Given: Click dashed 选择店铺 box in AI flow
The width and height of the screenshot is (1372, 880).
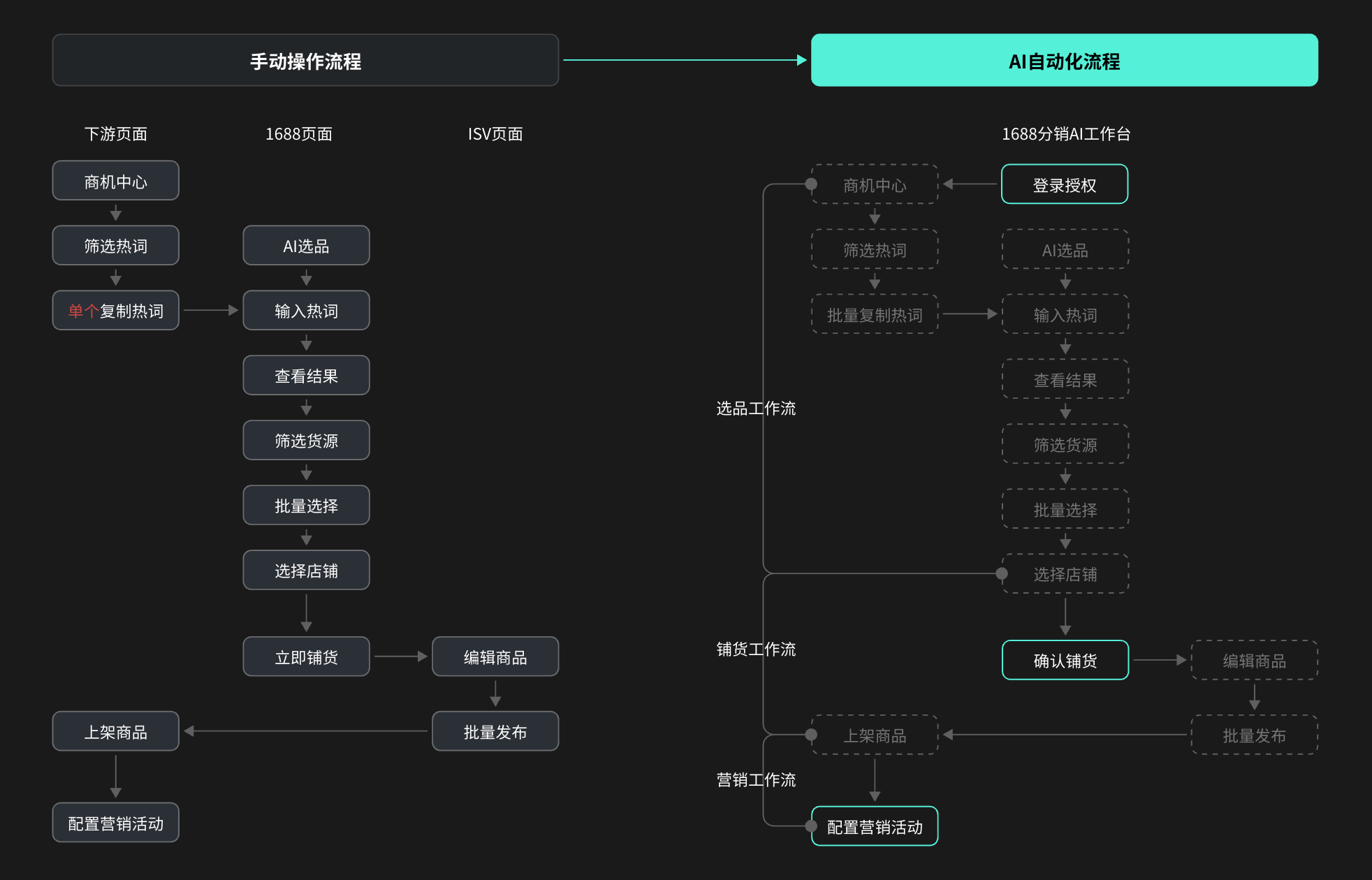Looking at the screenshot, I should [1065, 574].
